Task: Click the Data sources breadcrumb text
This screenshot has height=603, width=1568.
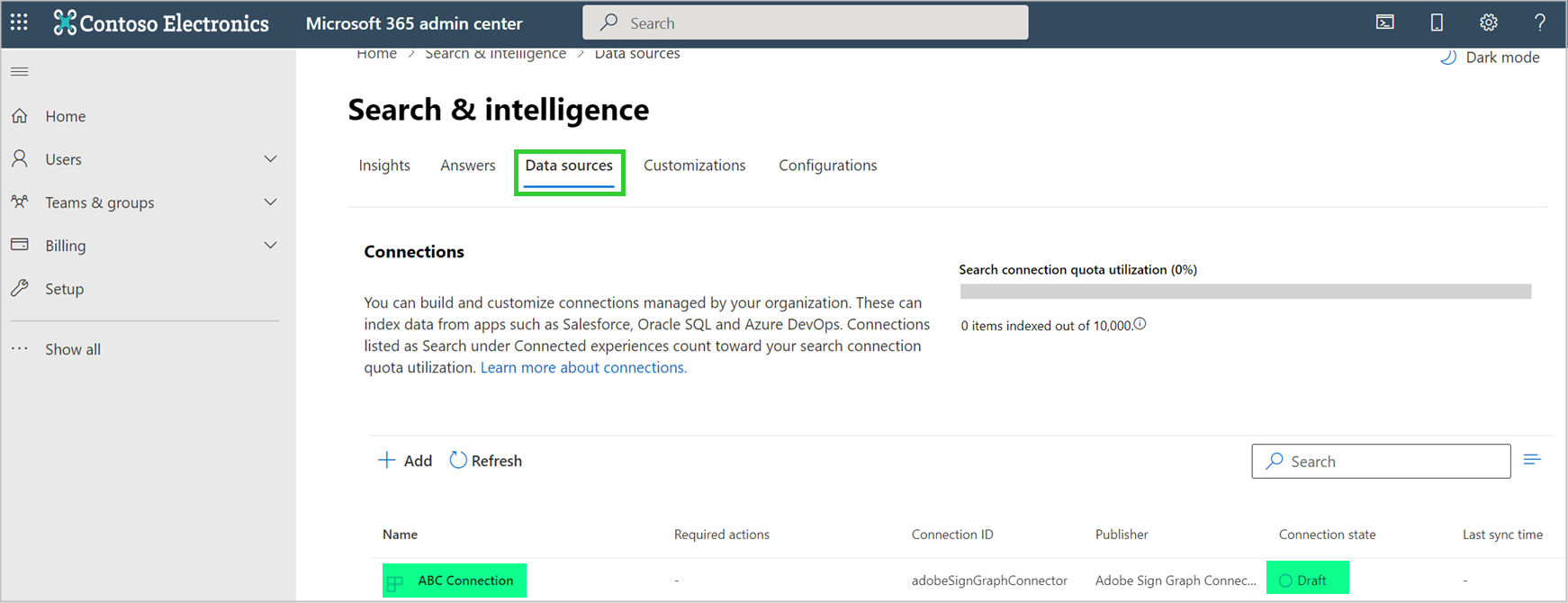Action: (637, 54)
